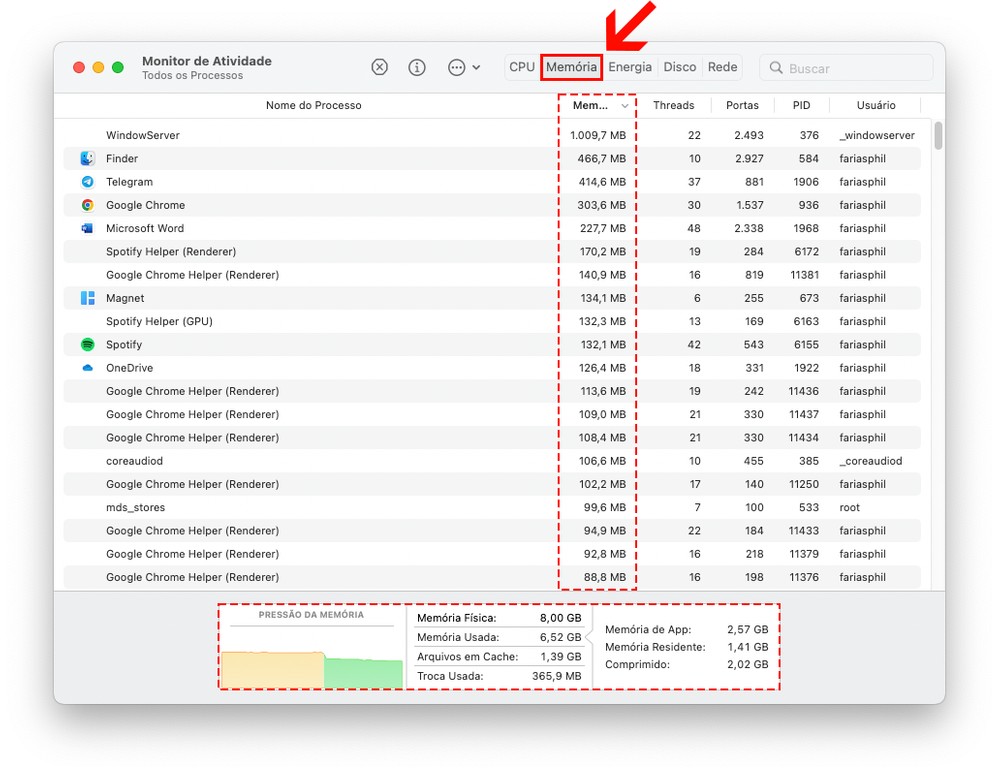Open process info with the (i) icon
1000x776 pixels.
click(x=417, y=67)
